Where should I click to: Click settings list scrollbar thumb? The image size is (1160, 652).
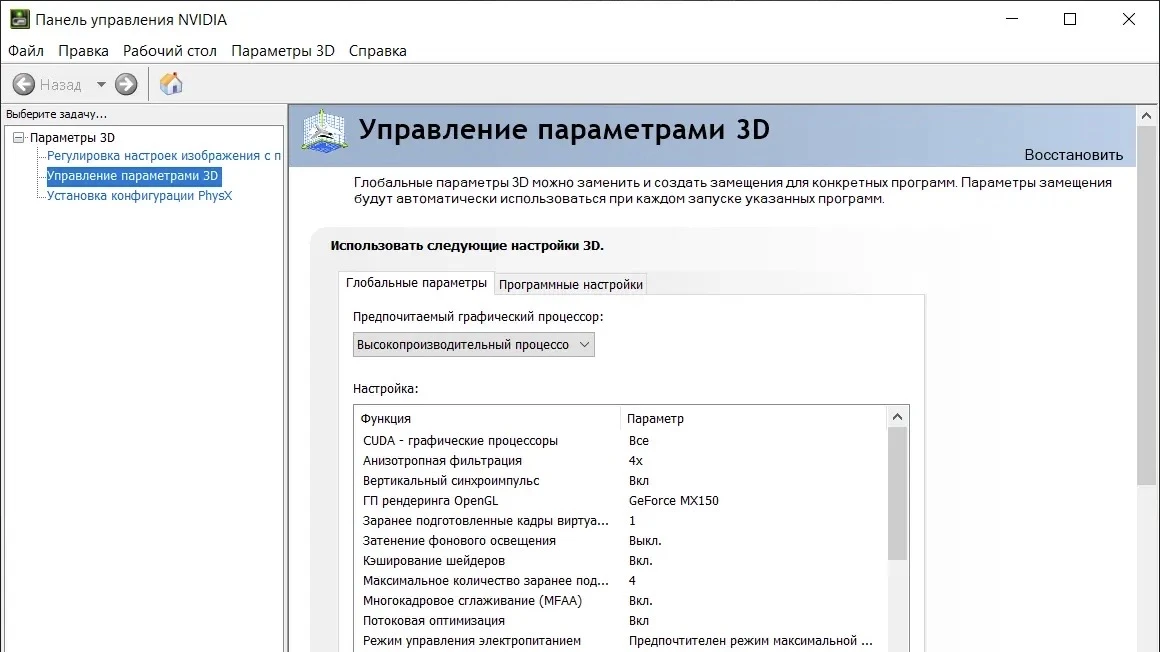[x=897, y=494]
